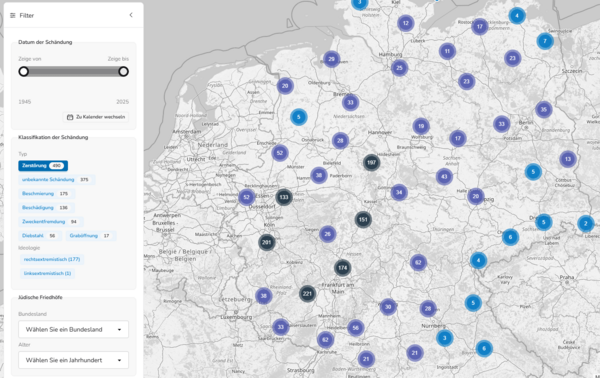Image resolution: width=600 pixels, height=378 pixels.
Task: Toggle the unbekannte Schändung filter chip
Action: pos(56,180)
